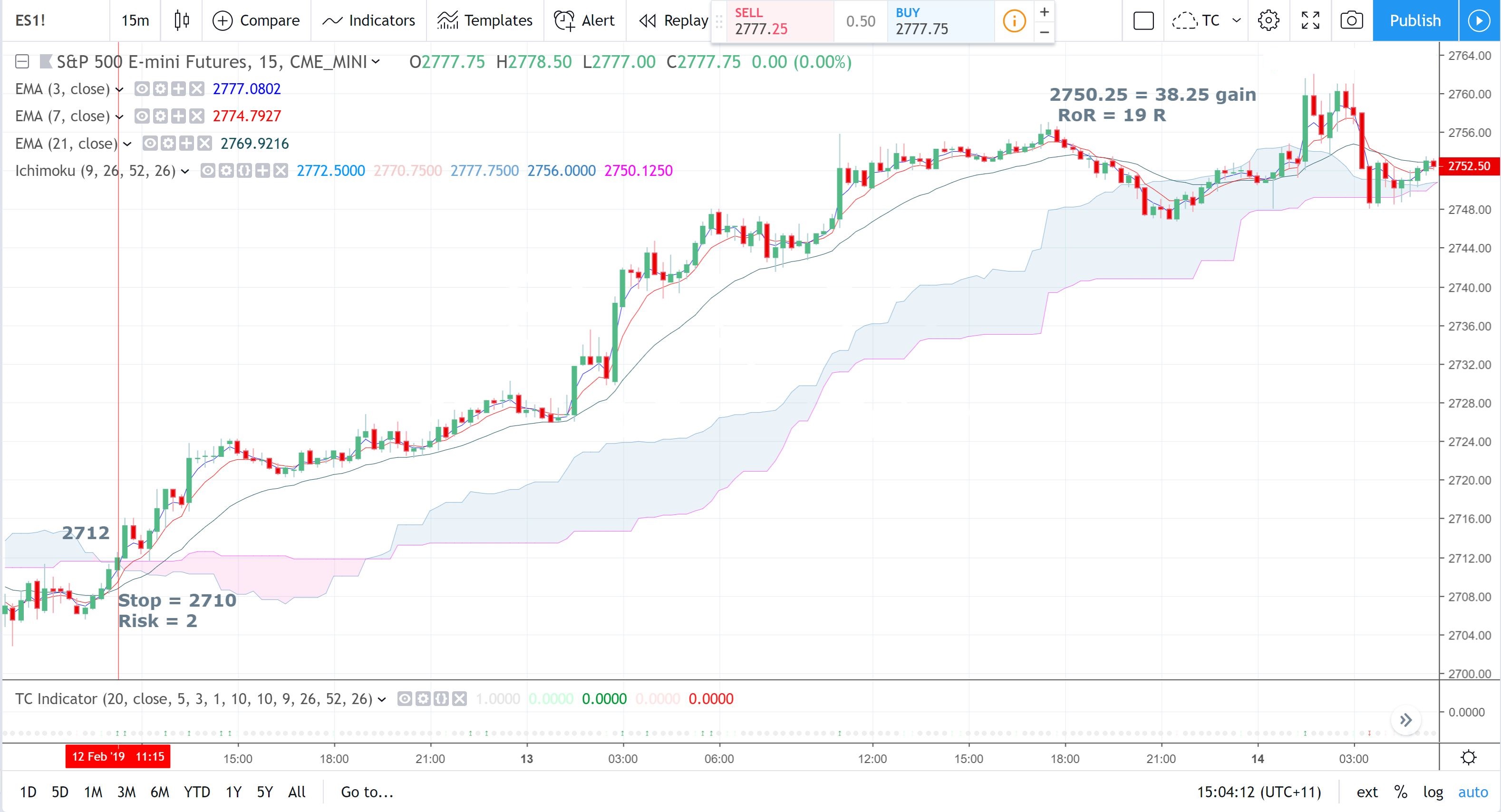The height and width of the screenshot is (812, 1501).
Task: Open settings for EMA (21, close)
Action: (168, 143)
